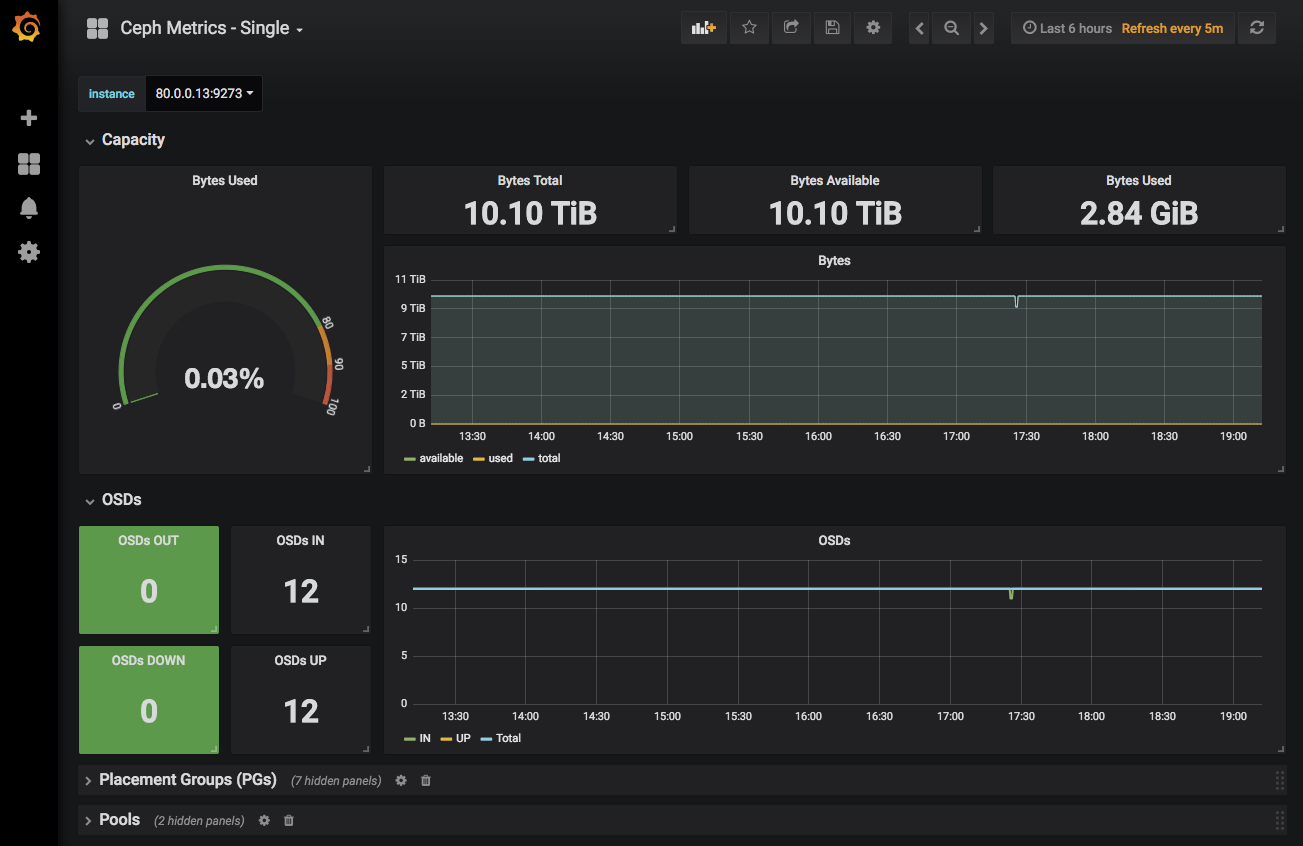The image size is (1303, 846).
Task: Open dashboard settings gear in toolbar
Action: pos(873,28)
